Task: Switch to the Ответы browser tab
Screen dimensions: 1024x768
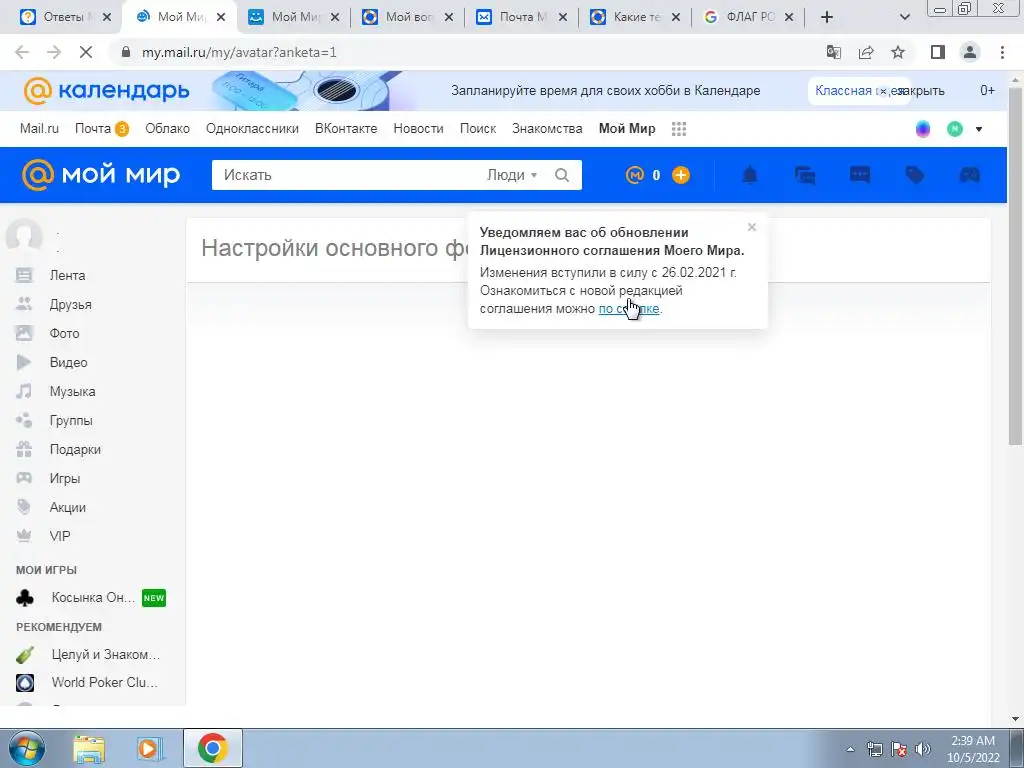Action: tap(64, 17)
